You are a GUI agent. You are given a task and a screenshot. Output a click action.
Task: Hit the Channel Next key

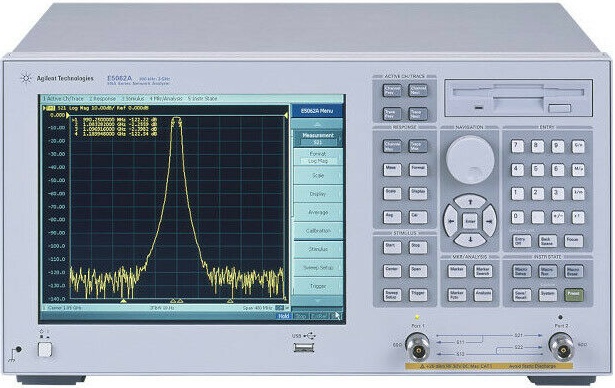pos(418,91)
